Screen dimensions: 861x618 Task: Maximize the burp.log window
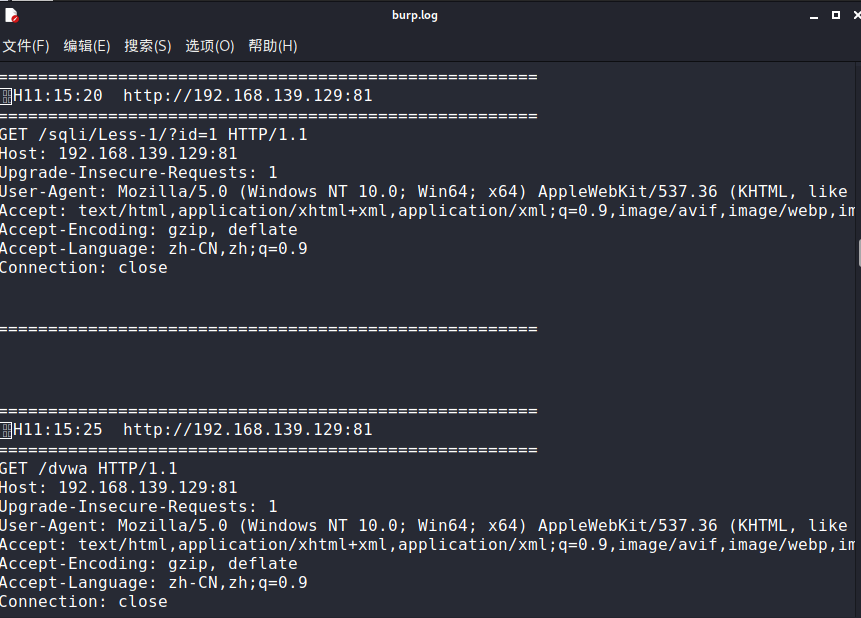point(836,15)
